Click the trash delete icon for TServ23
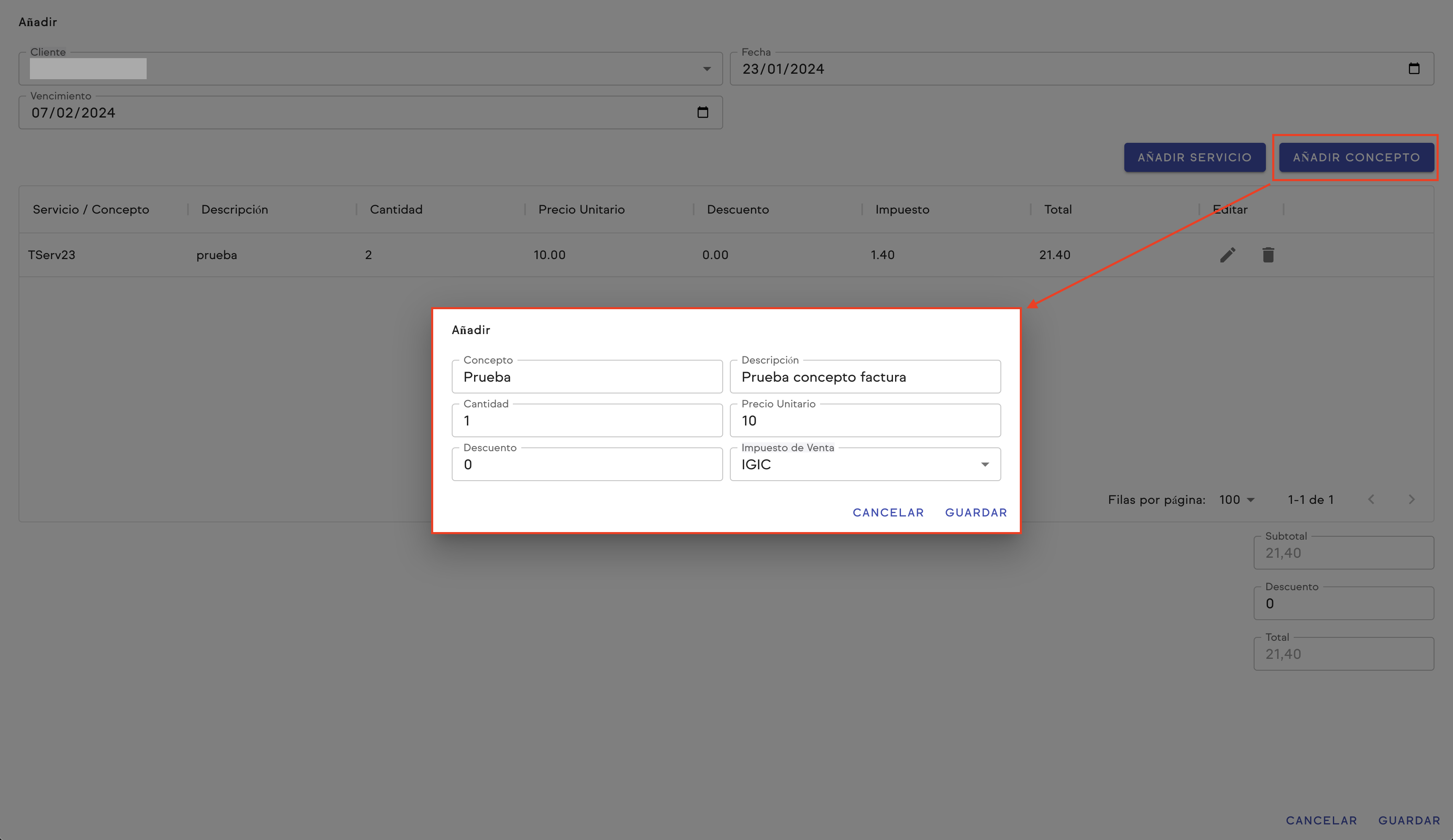Image resolution: width=1453 pixels, height=840 pixels. pos(1268,255)
